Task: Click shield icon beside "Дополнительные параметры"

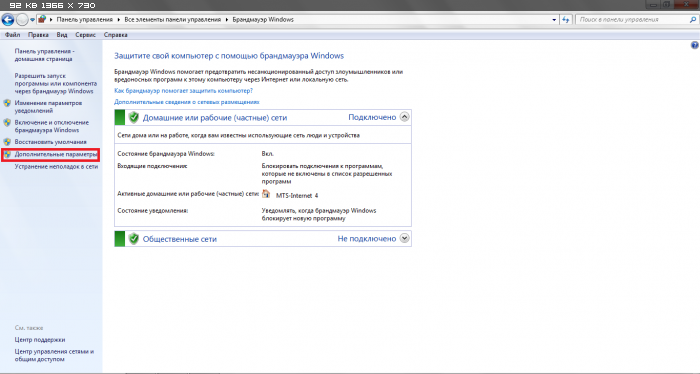Action: click(x=7, y=154)
